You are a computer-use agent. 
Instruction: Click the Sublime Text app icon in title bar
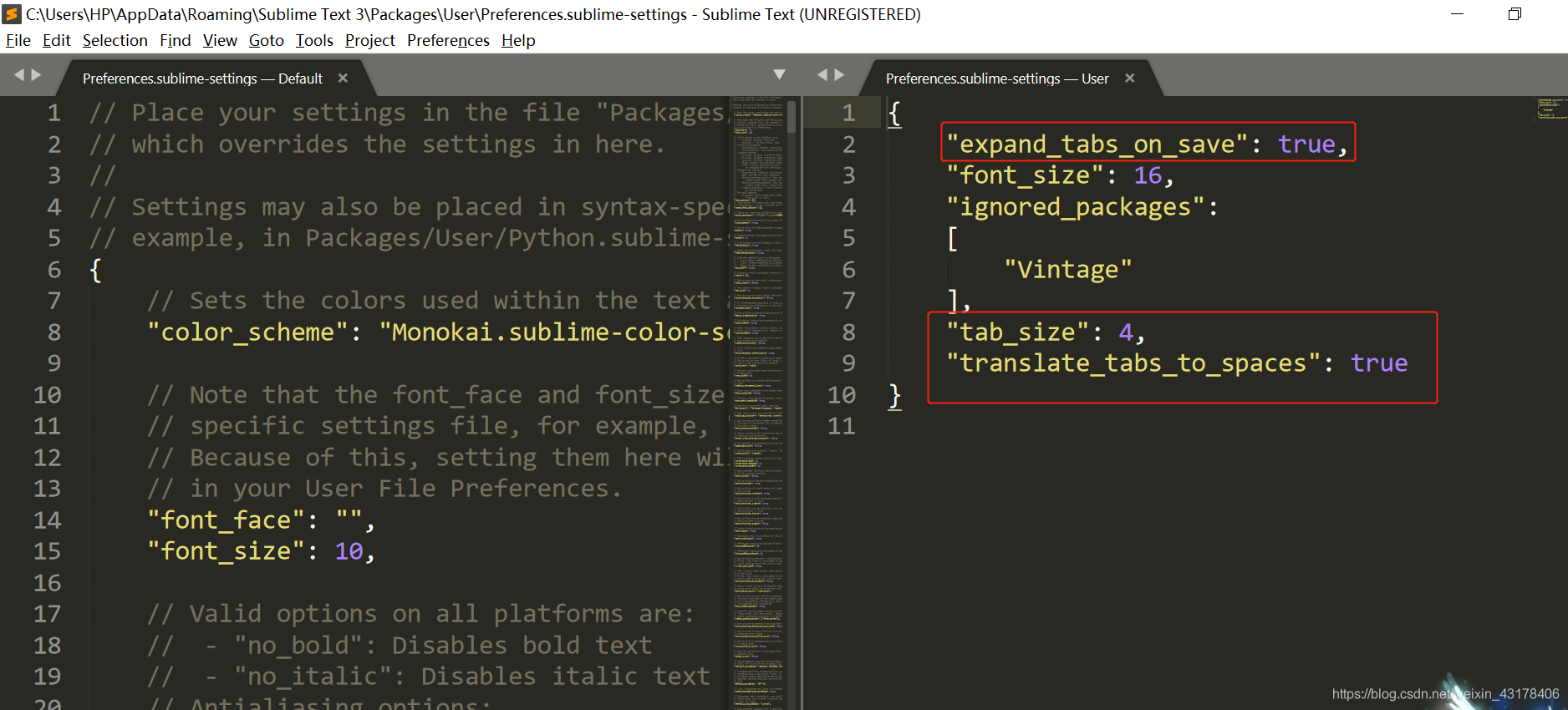click(x=12, y=14)
